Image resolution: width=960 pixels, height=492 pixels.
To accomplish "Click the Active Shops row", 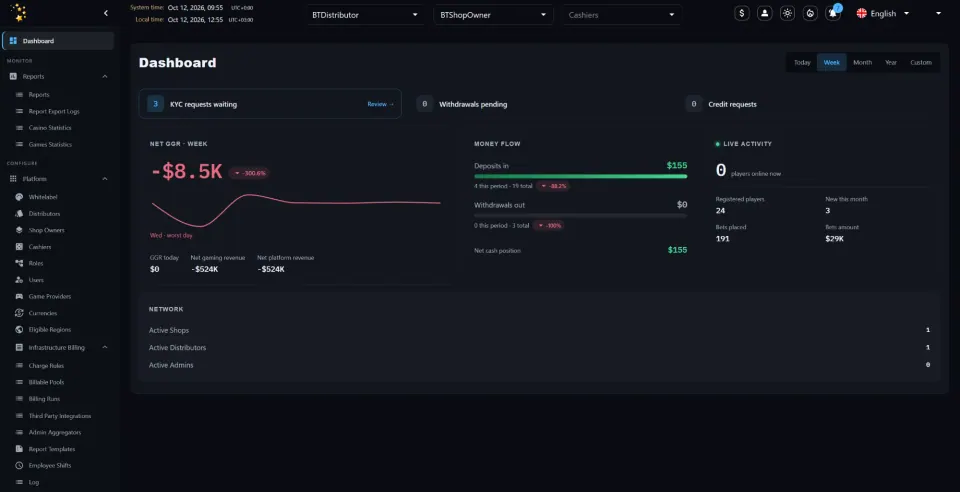I will 539,330.
